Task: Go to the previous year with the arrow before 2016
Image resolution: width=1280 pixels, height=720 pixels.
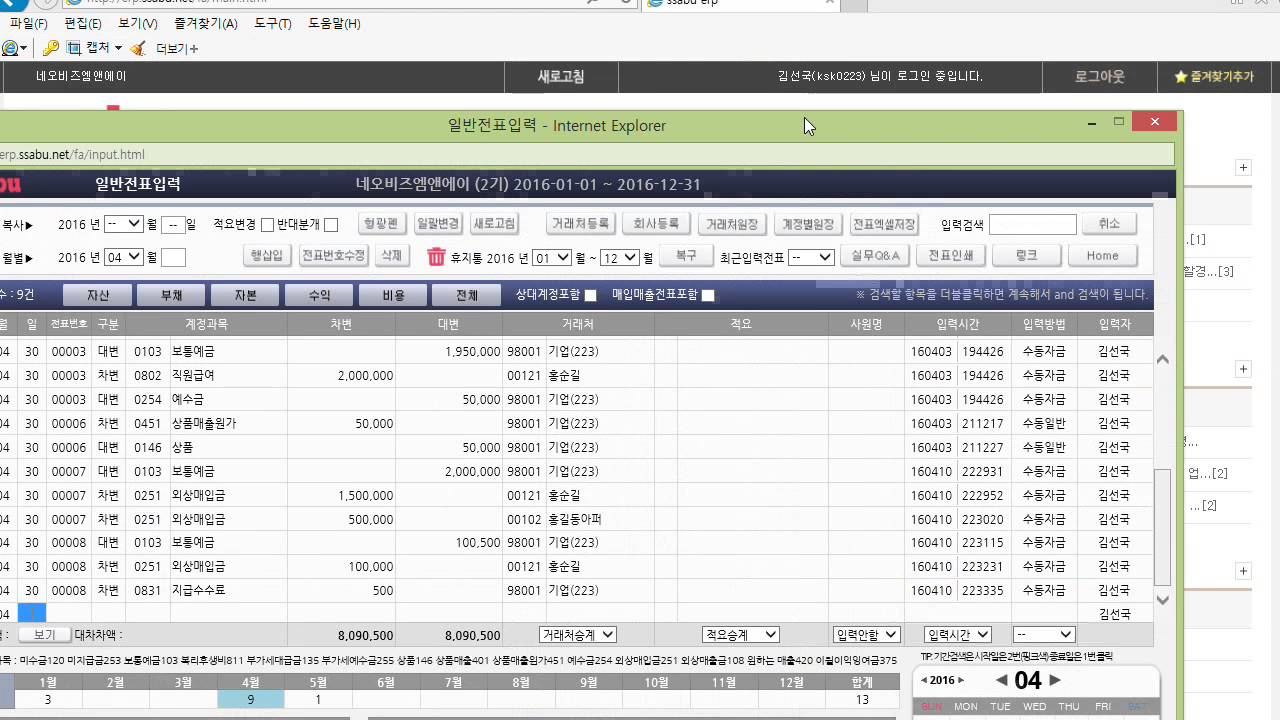Action: [x=924, y=680]
